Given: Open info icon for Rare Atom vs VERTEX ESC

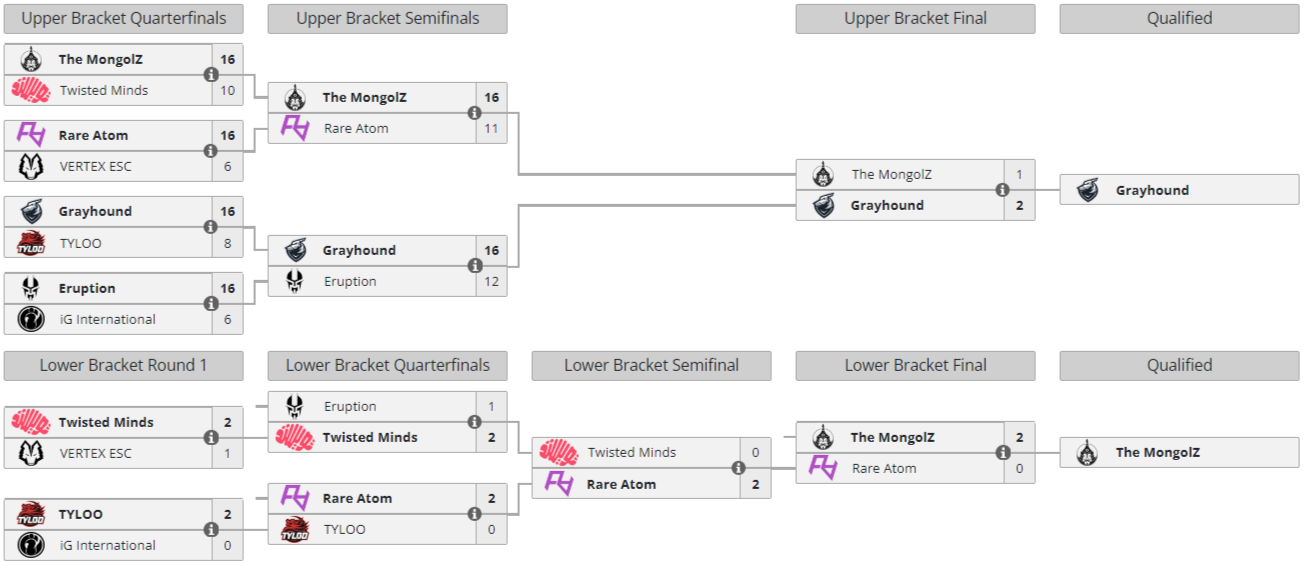Looking at the screenshot, I should coord(210,151).
